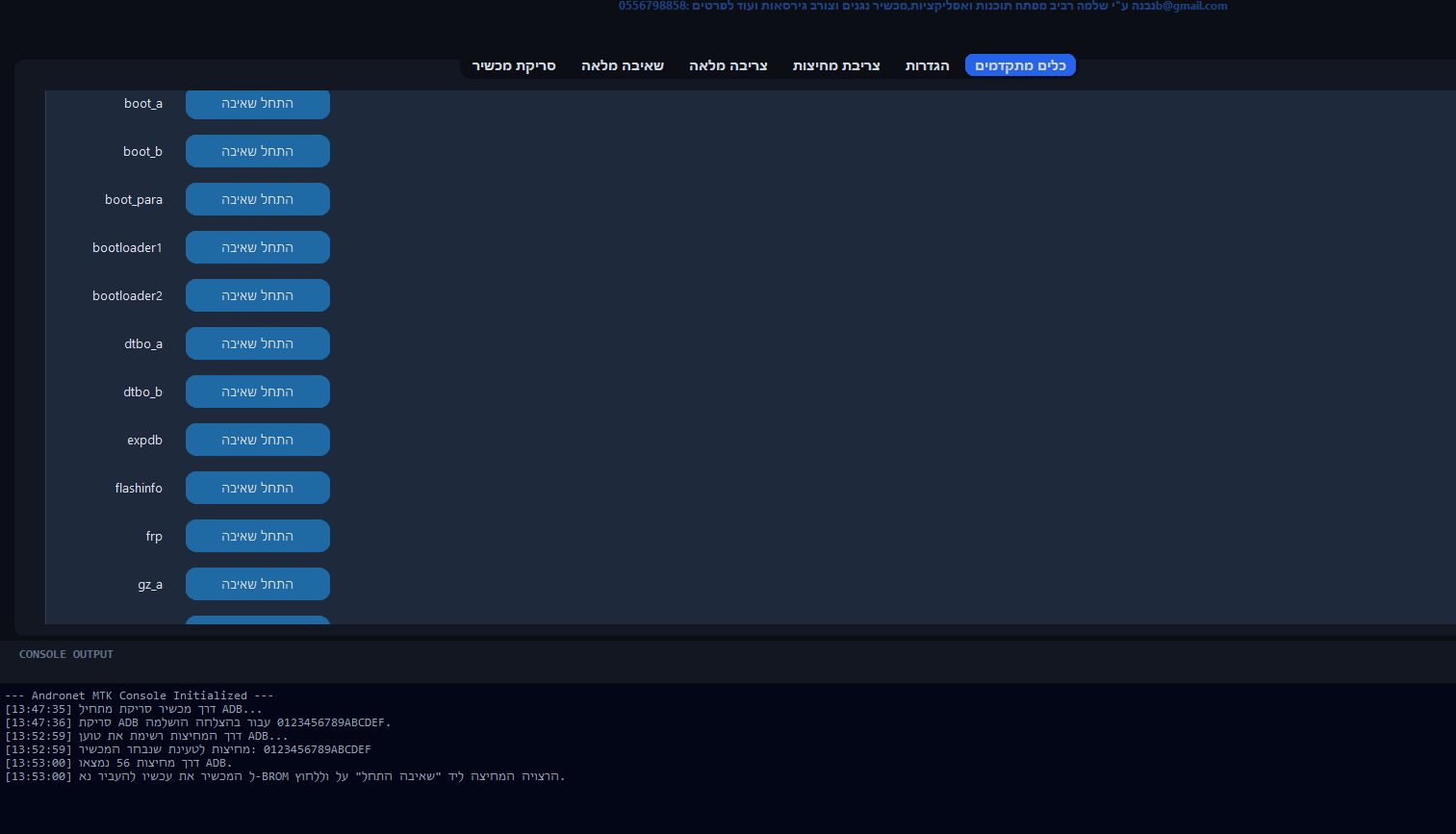Open the סריקת מכשיר tab
This screenshot has width=1456, height=834.
click(514, 65)
